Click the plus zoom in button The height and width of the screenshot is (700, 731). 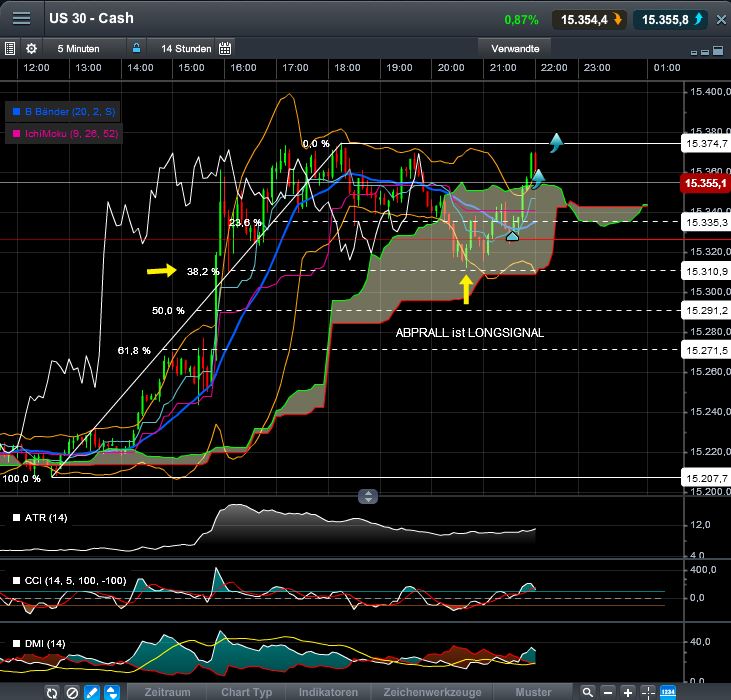pyautogui.click(x=628, y=693)
